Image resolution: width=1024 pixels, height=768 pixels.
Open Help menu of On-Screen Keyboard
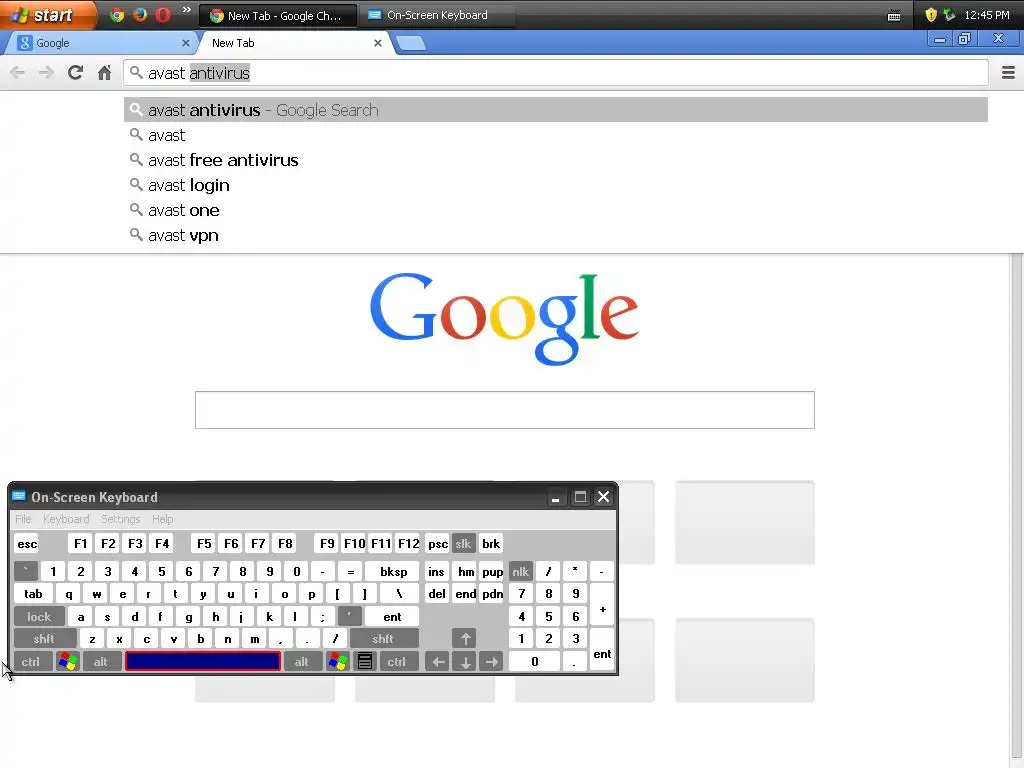[163, 519]
